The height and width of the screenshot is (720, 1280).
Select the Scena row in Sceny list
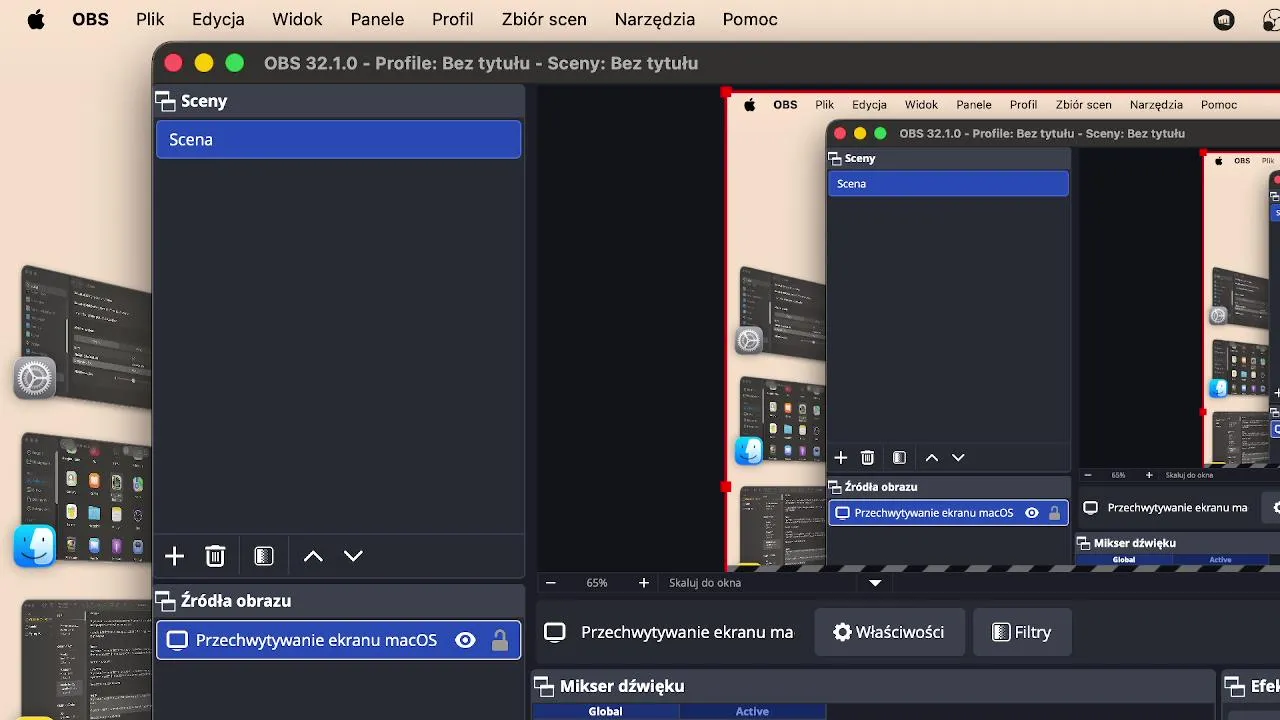tap(338, 140)
